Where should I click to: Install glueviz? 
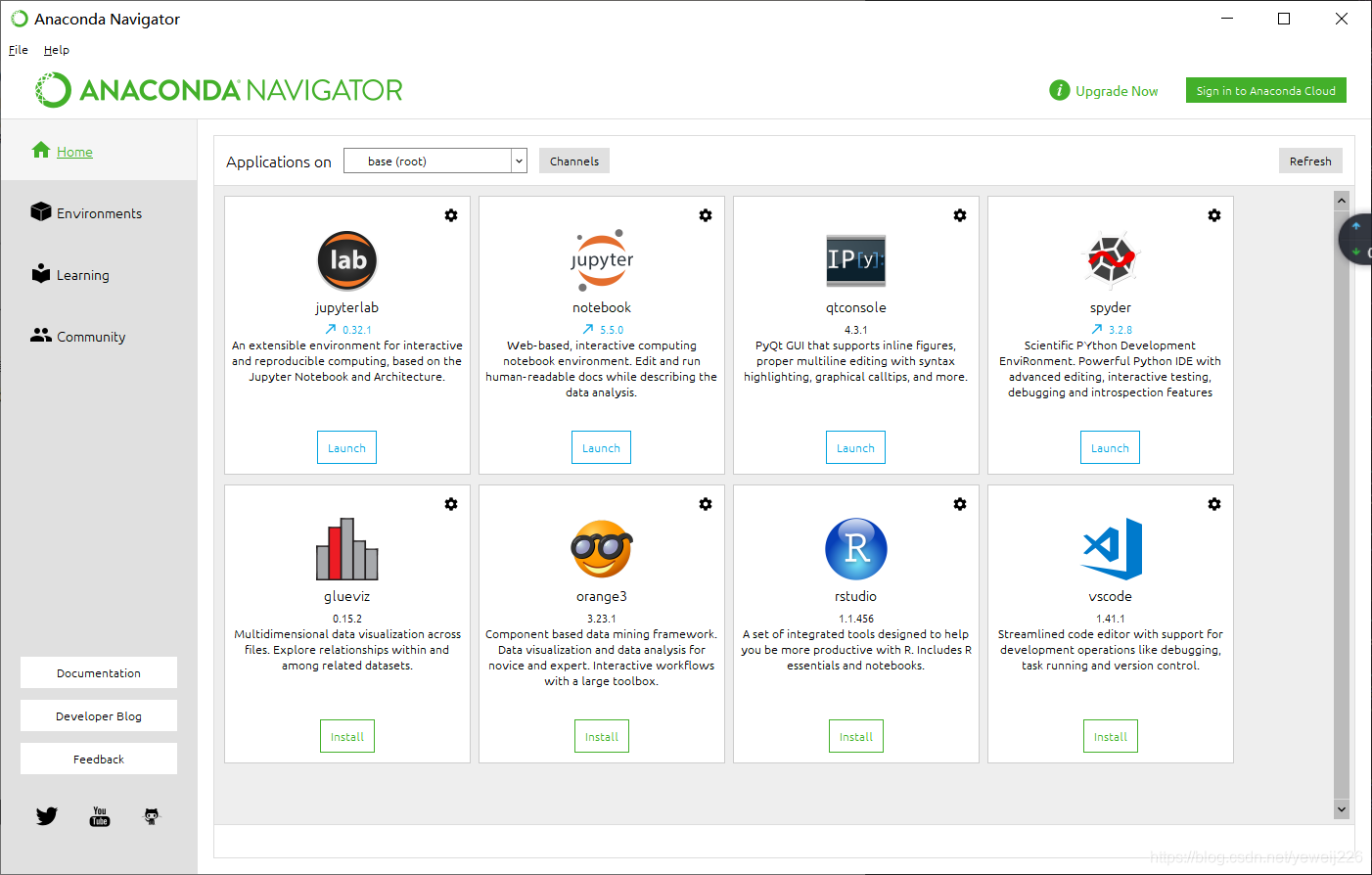[347, 736]
